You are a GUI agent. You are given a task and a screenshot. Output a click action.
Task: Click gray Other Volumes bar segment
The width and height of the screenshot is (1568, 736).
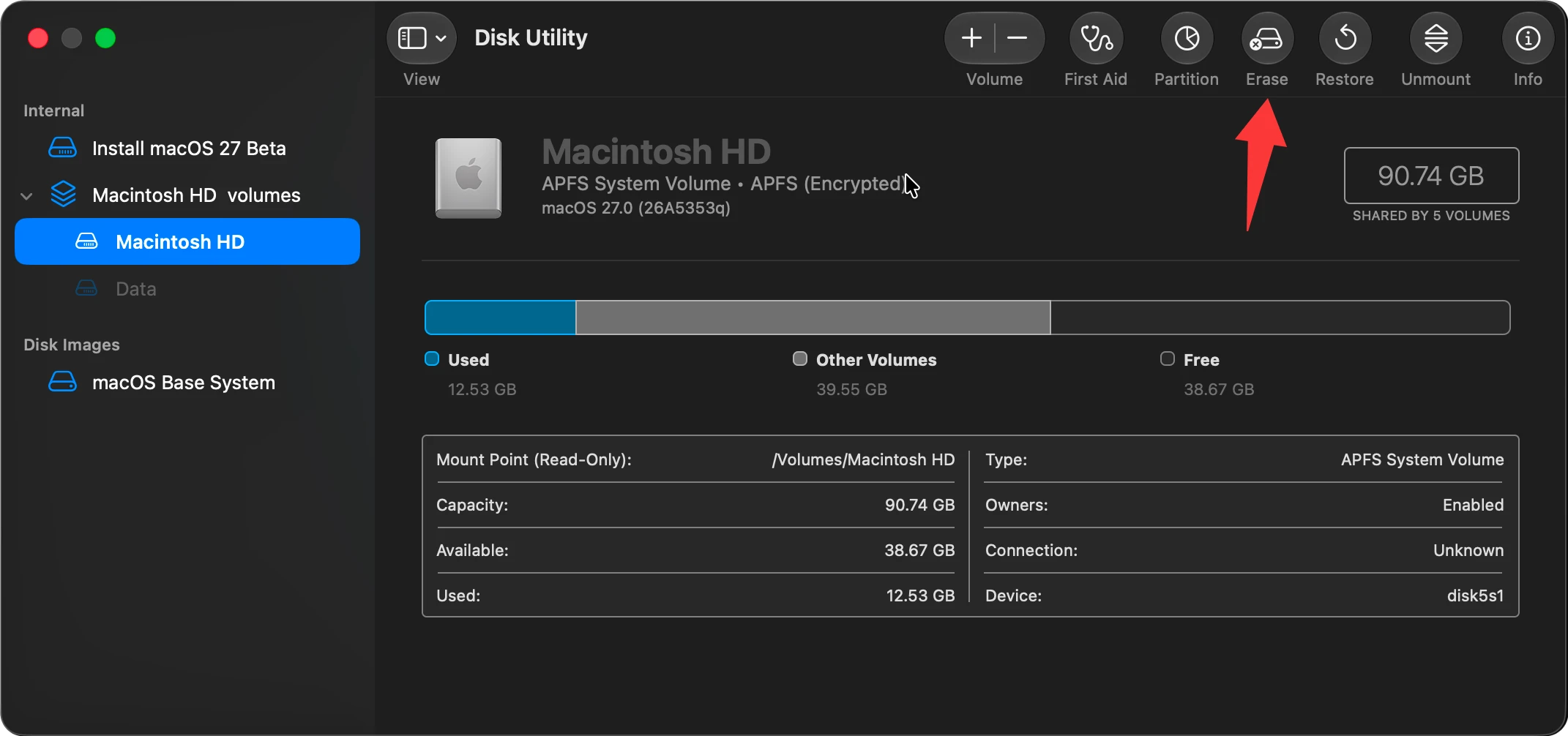click(x=813, y=318)
